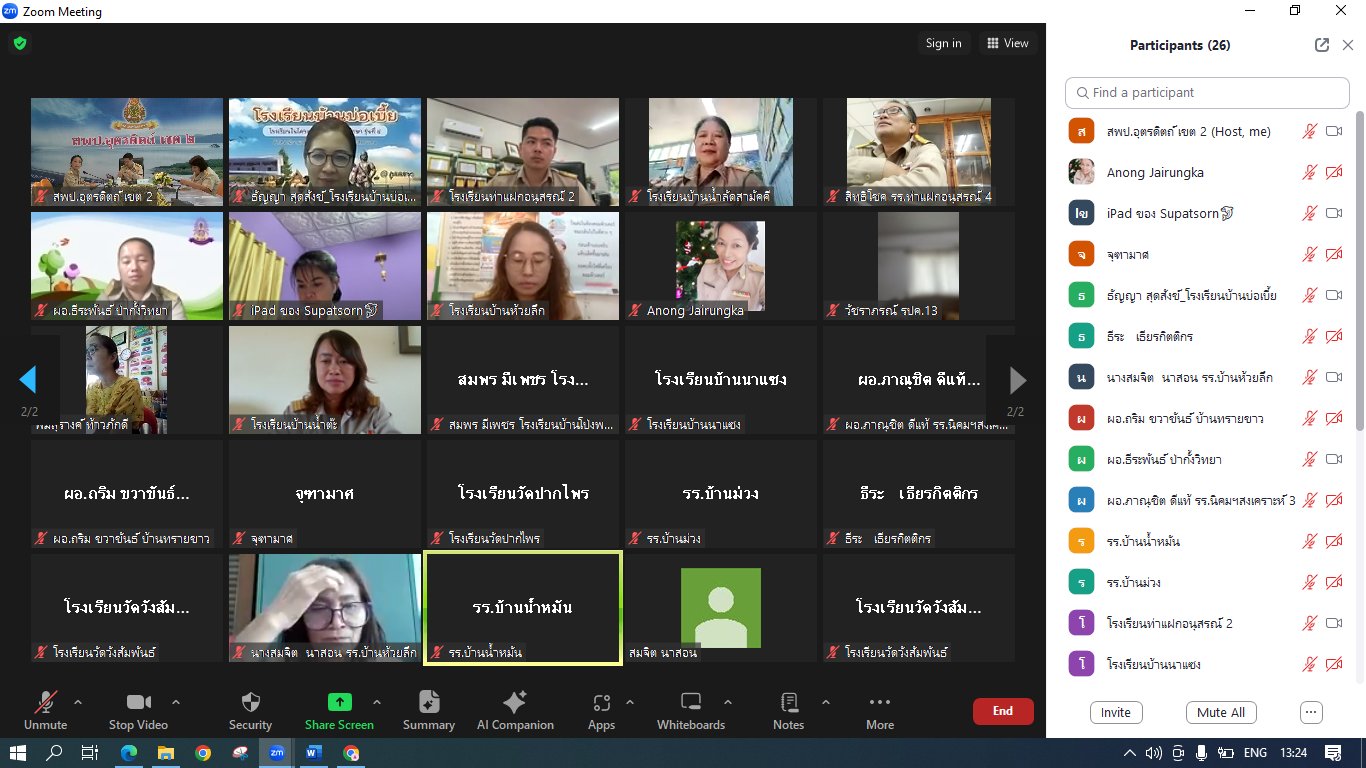The height and width of the screenshot is (768, 1366).
Task: Expand audio options arrow beside Unmute
Action: (78, 702)
